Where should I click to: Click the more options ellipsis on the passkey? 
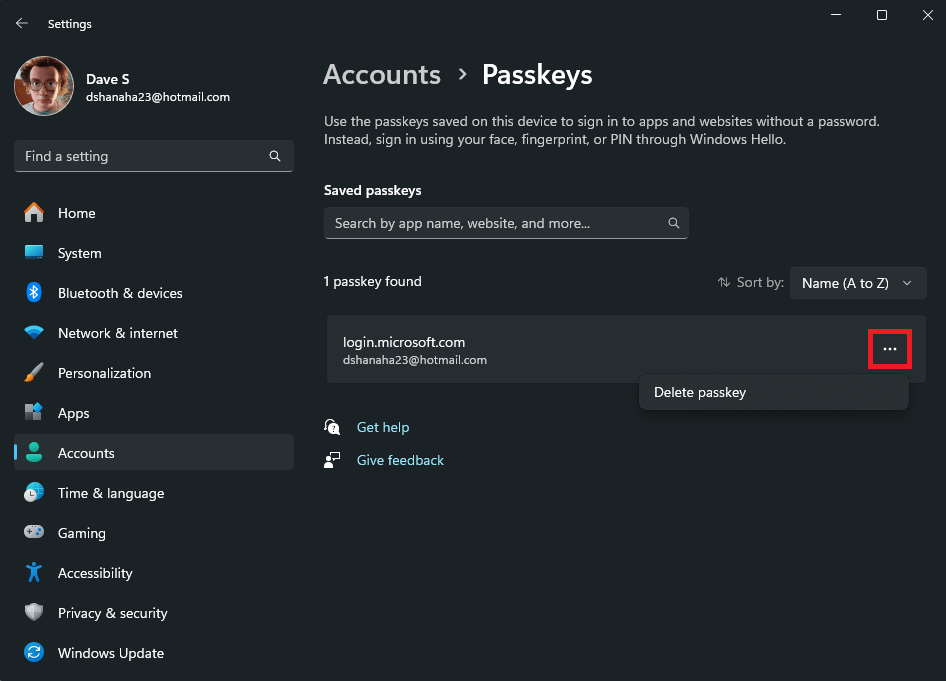889,349
